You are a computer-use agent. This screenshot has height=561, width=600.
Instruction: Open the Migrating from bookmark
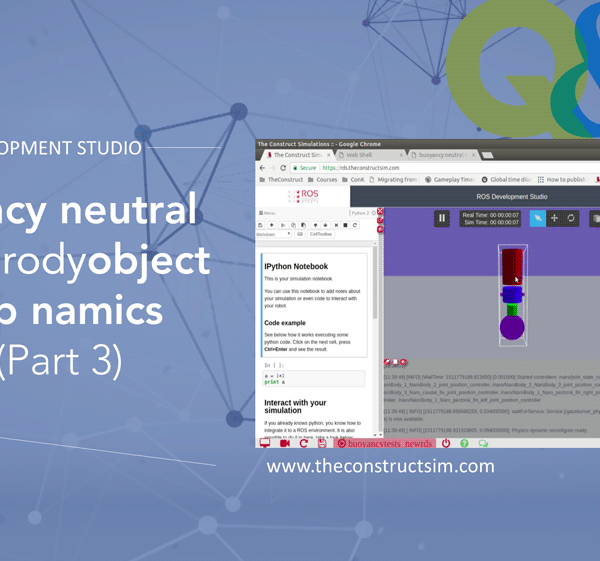tap(394, 179)
